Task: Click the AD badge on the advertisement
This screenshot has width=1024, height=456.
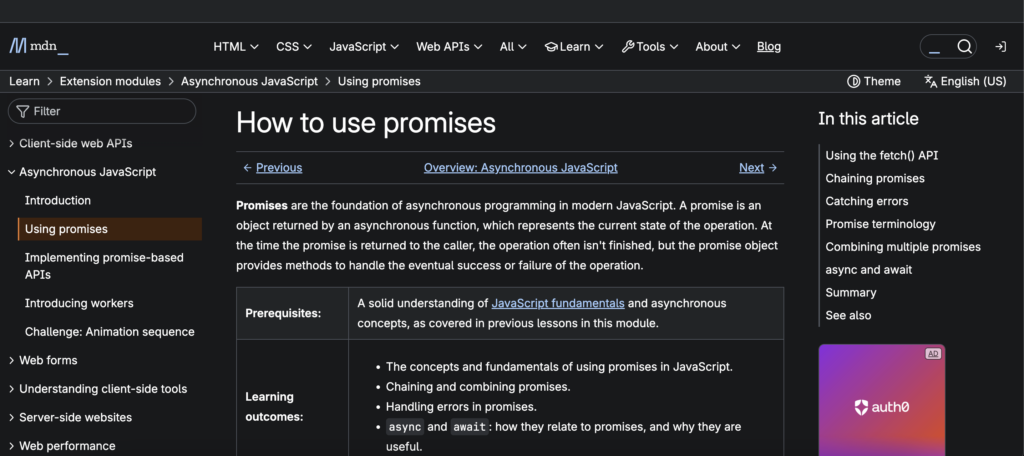Action: (933, 353)
